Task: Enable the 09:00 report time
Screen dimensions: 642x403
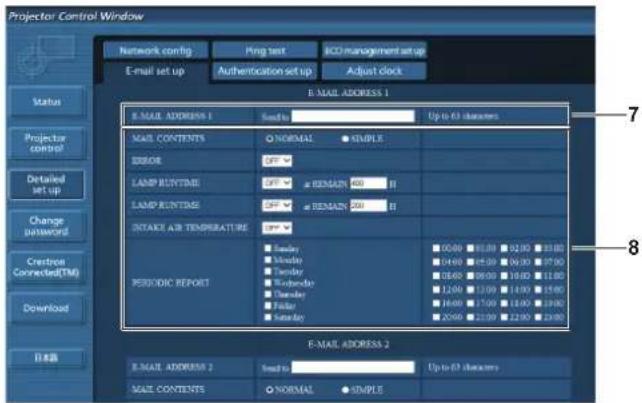Action: 470,276
